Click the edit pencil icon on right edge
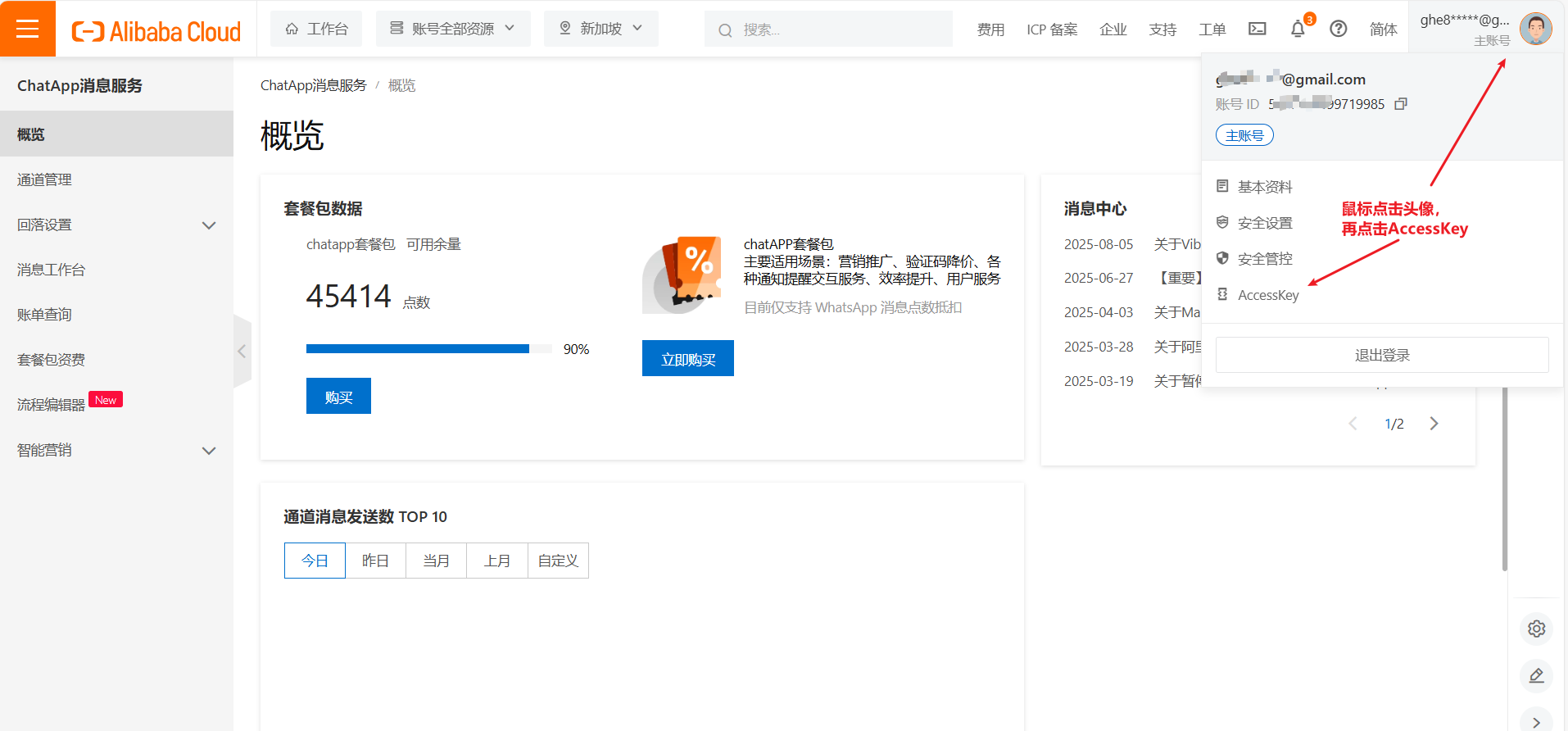Viewport: 1568px width, 731px height. (1536, 676)
